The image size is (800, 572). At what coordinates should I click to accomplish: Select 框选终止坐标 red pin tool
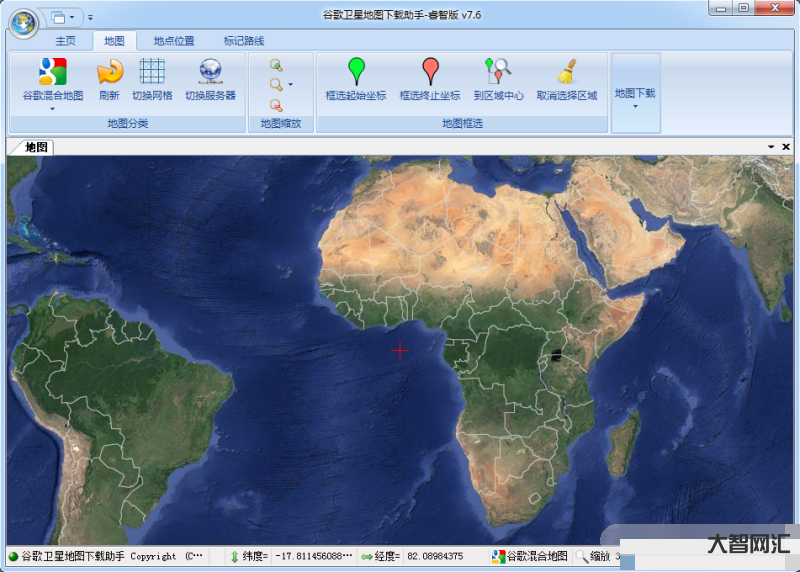[430, 73]
